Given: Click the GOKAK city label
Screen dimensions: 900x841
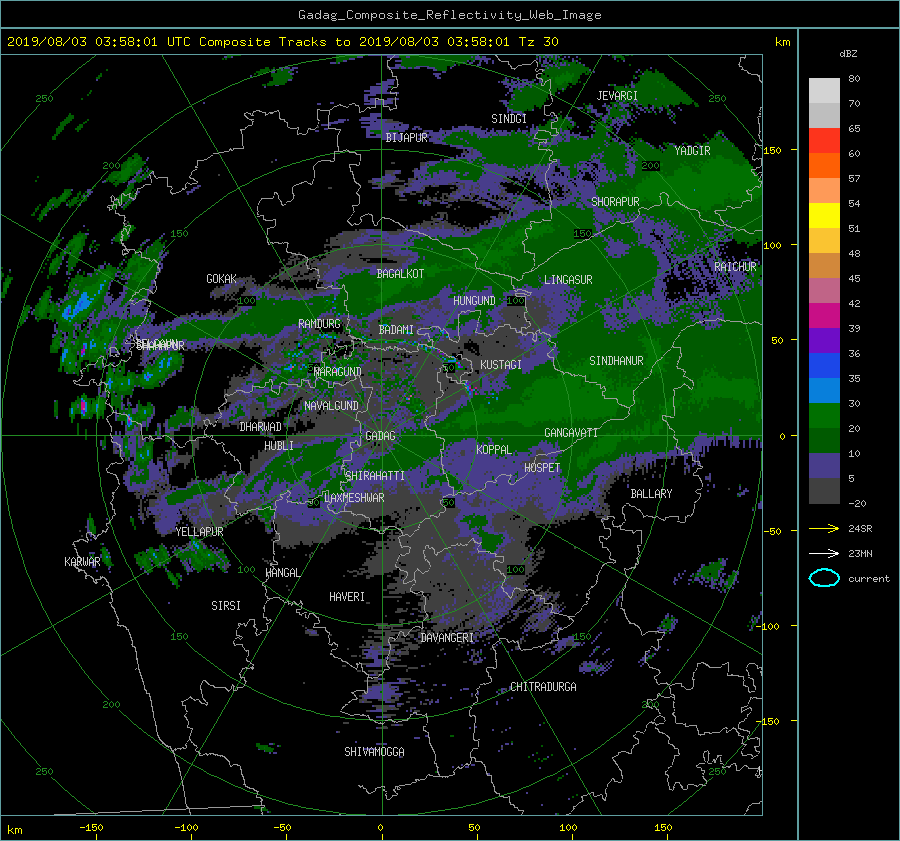Looking at the screenshot, I should click(221, 278).
